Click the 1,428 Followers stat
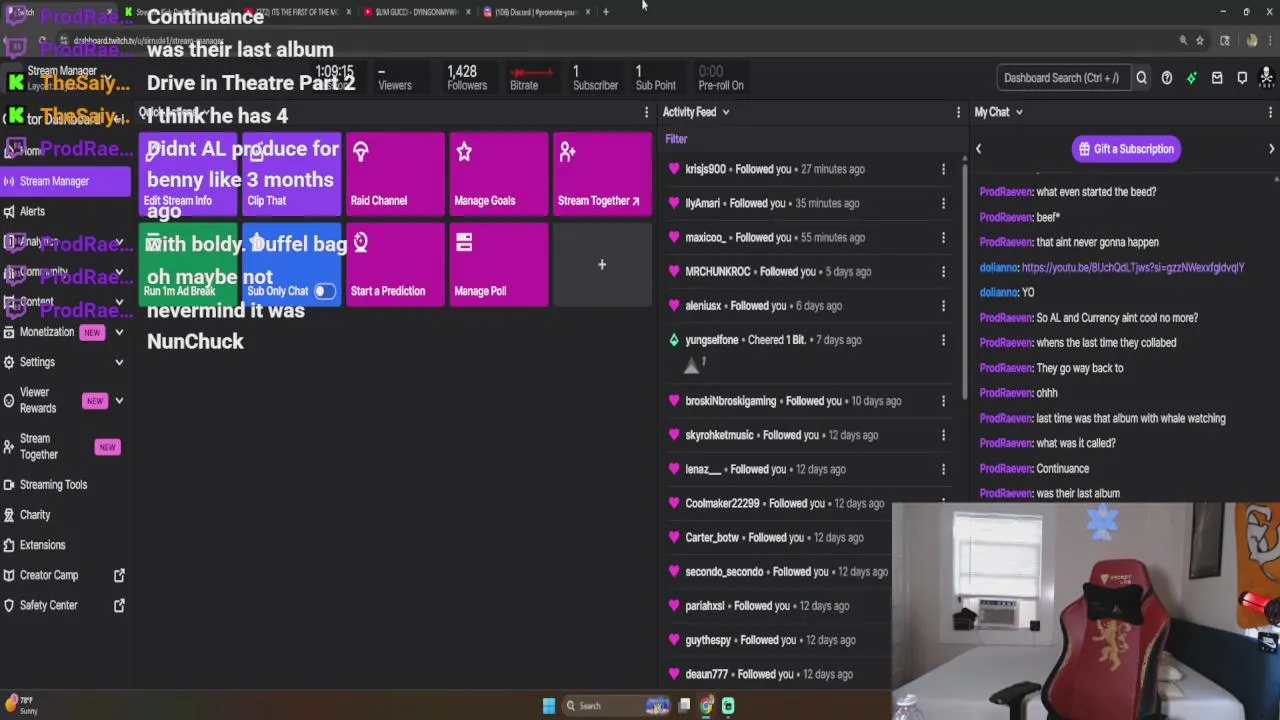The height and width of the screenshot is (720, 1280). coord(467,78)
